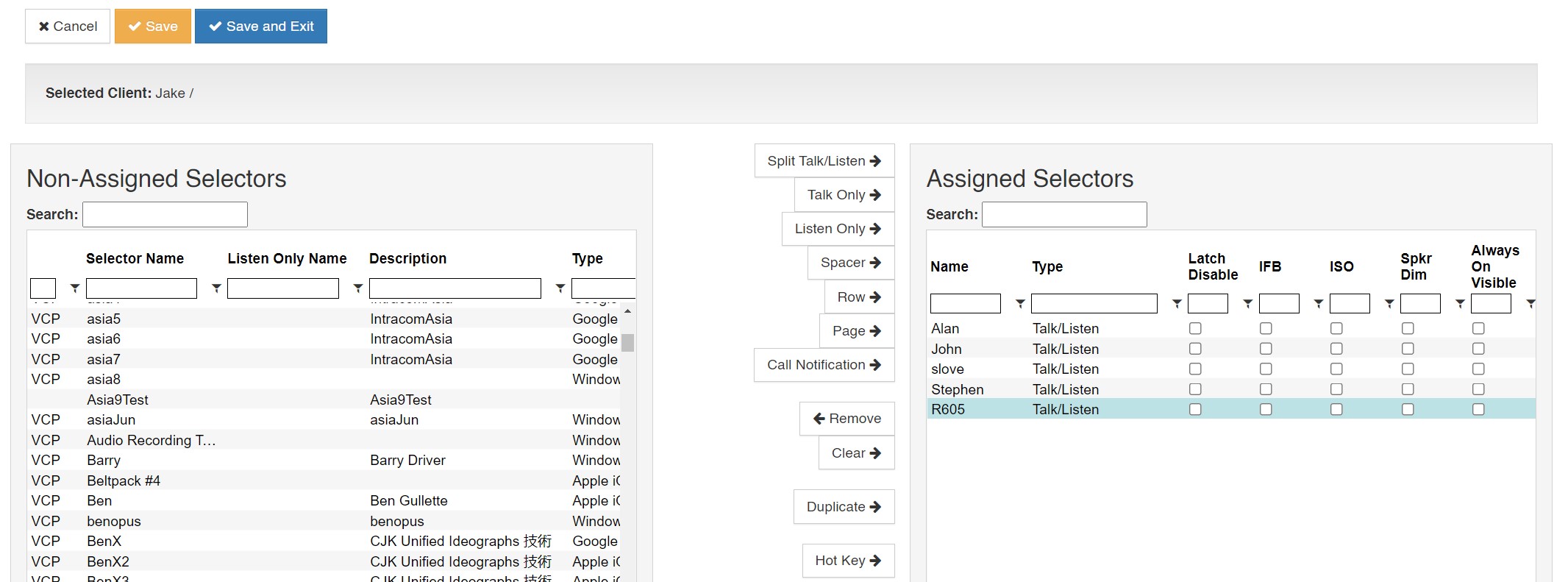Screen dimensions: 1568x582
Task: Assign selector as Talk Only
Action: click(844, 195)
